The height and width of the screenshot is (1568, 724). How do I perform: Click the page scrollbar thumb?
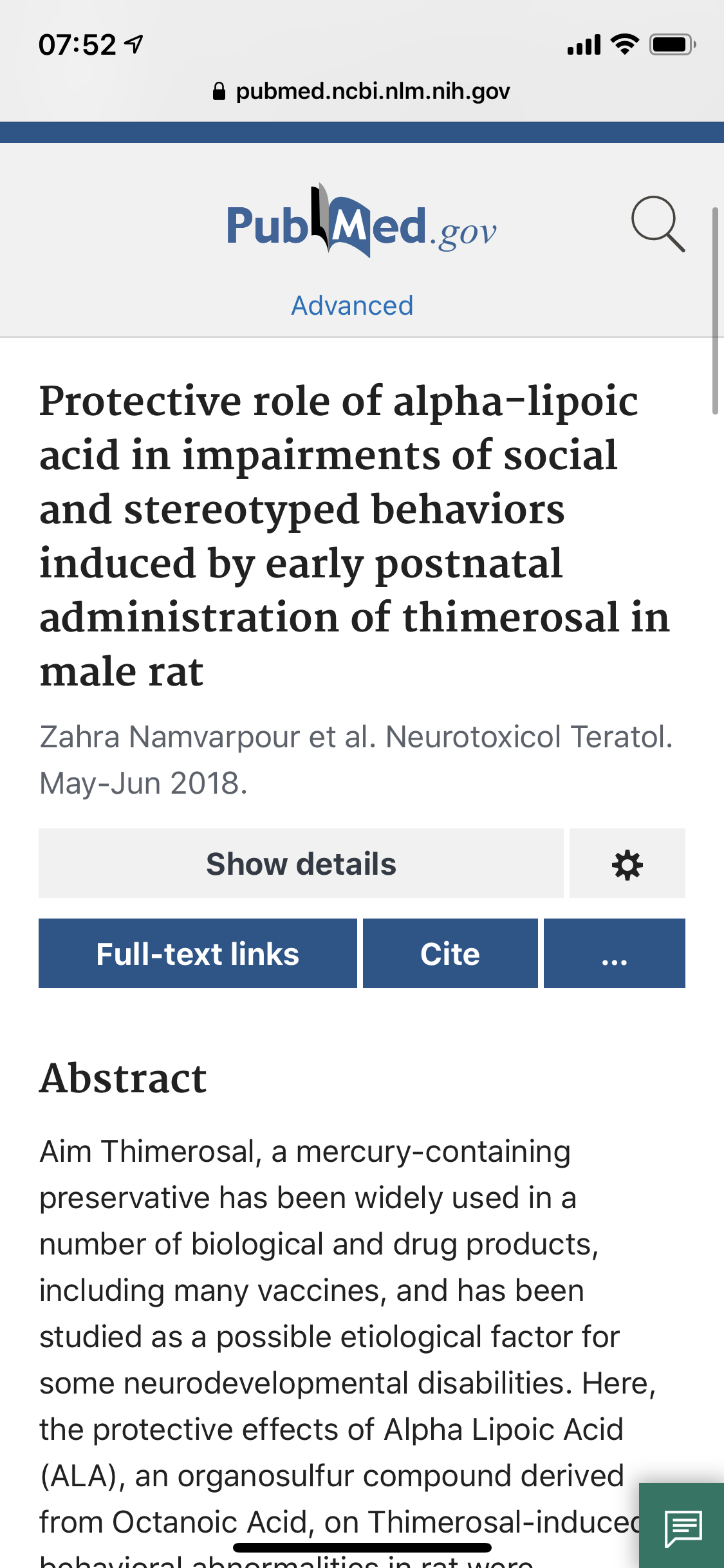click(x=714, y=310)
